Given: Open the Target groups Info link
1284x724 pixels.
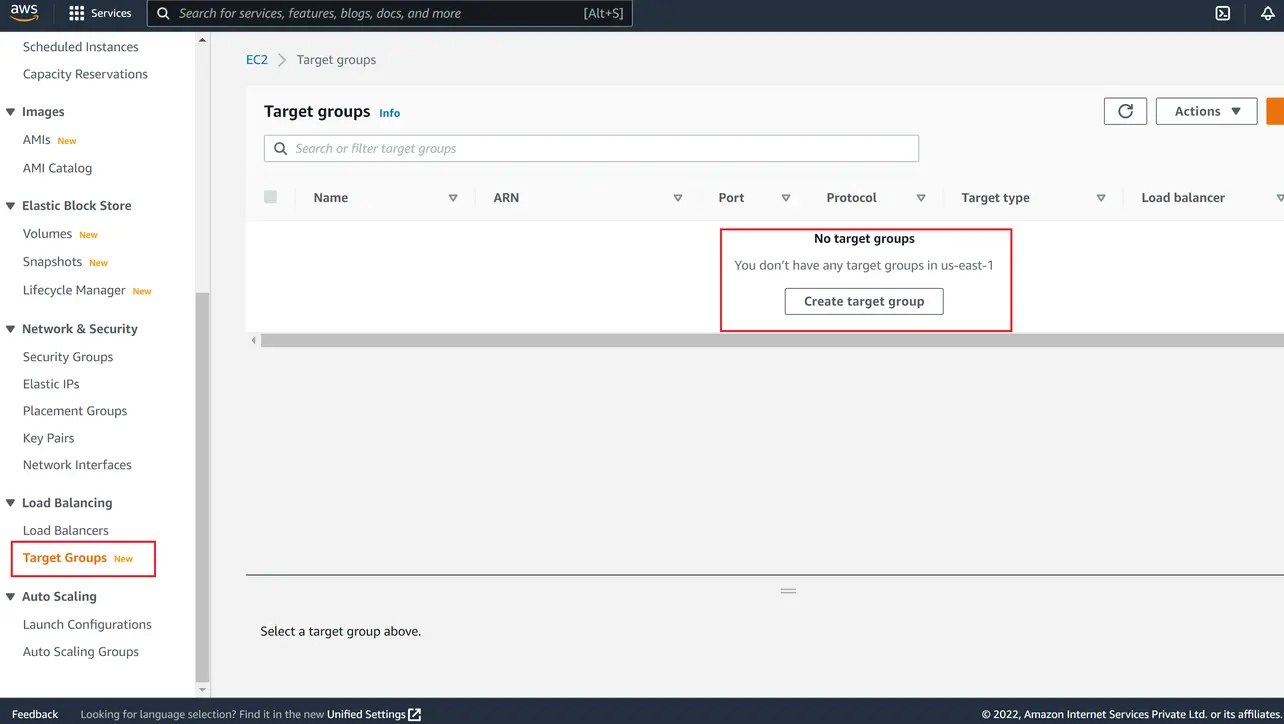Looking at the screenshot, I should click(390, 113).
